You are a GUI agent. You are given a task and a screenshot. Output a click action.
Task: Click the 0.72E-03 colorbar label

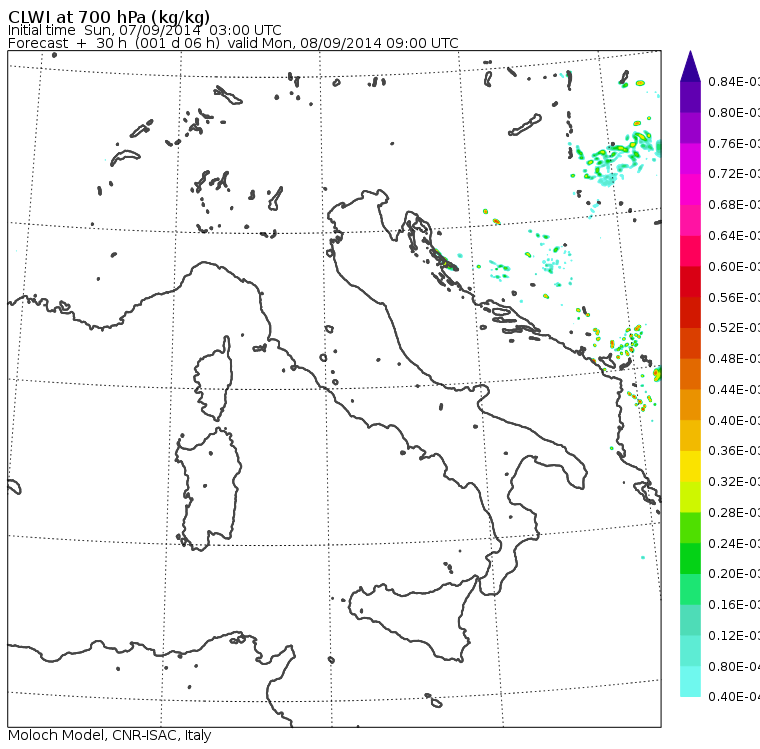pyautogui.click(x=734, y=174)
